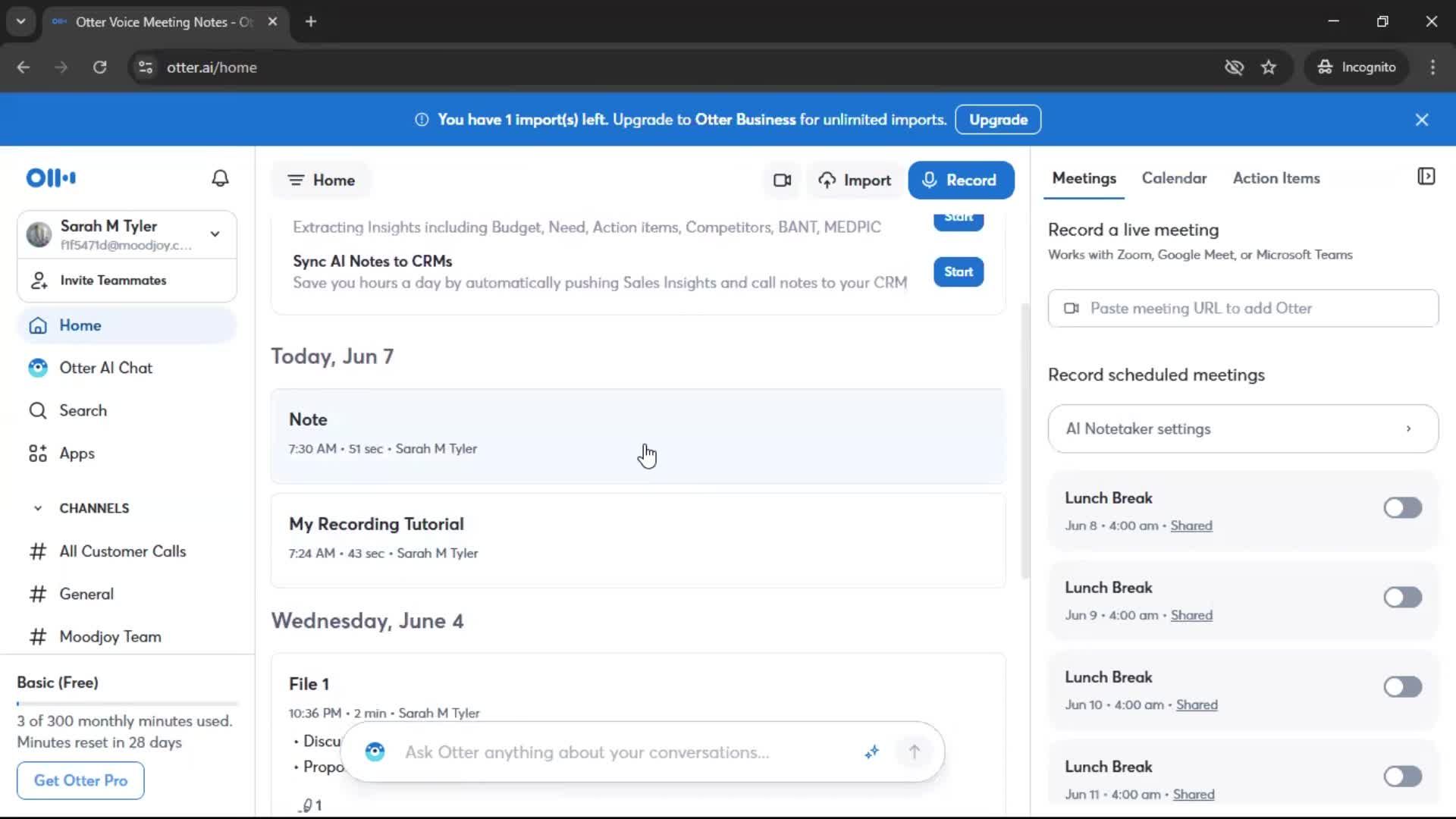Click Get Otter Pro

click(80, 780)
